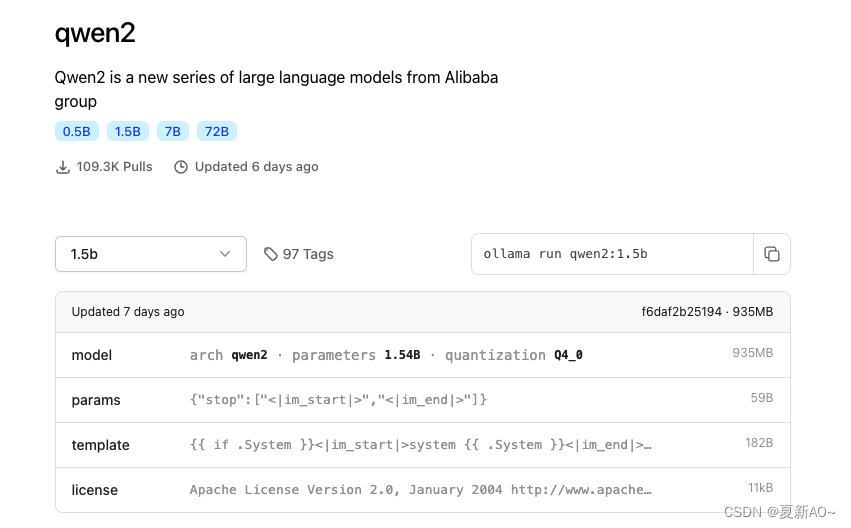The image size is (851, 528).
Task: Open the template row
Action: tap(423, 445)
